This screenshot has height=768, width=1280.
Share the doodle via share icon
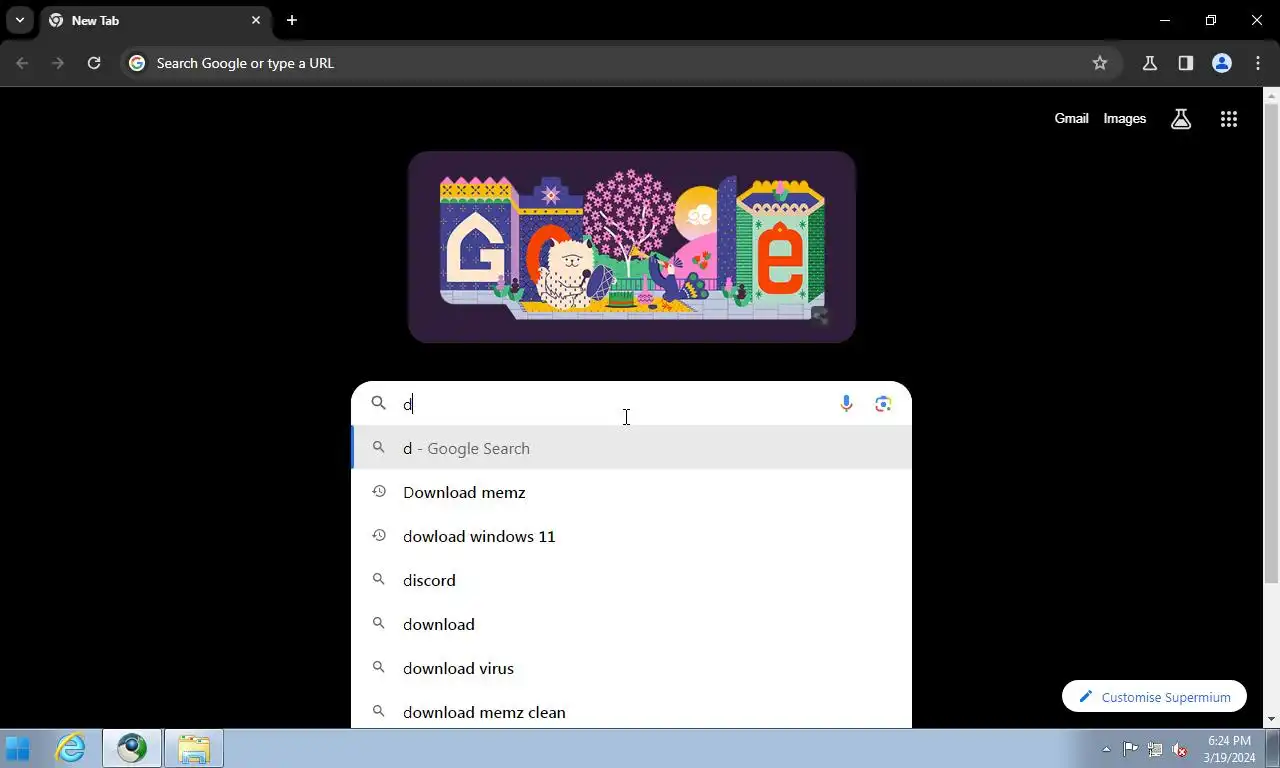coord(820,318)
